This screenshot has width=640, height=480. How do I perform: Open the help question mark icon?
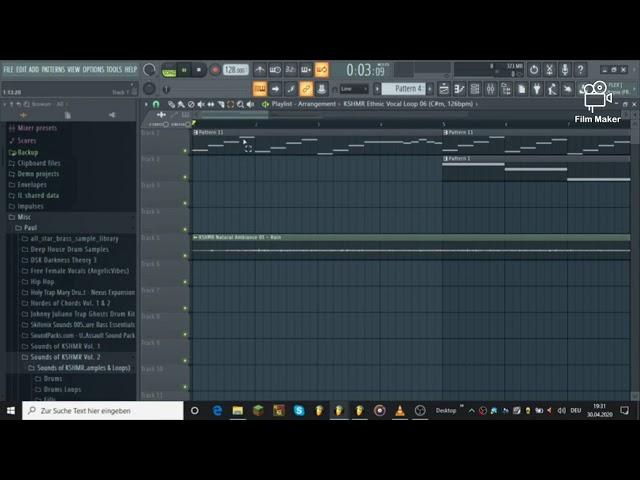(x=580, y=70)
